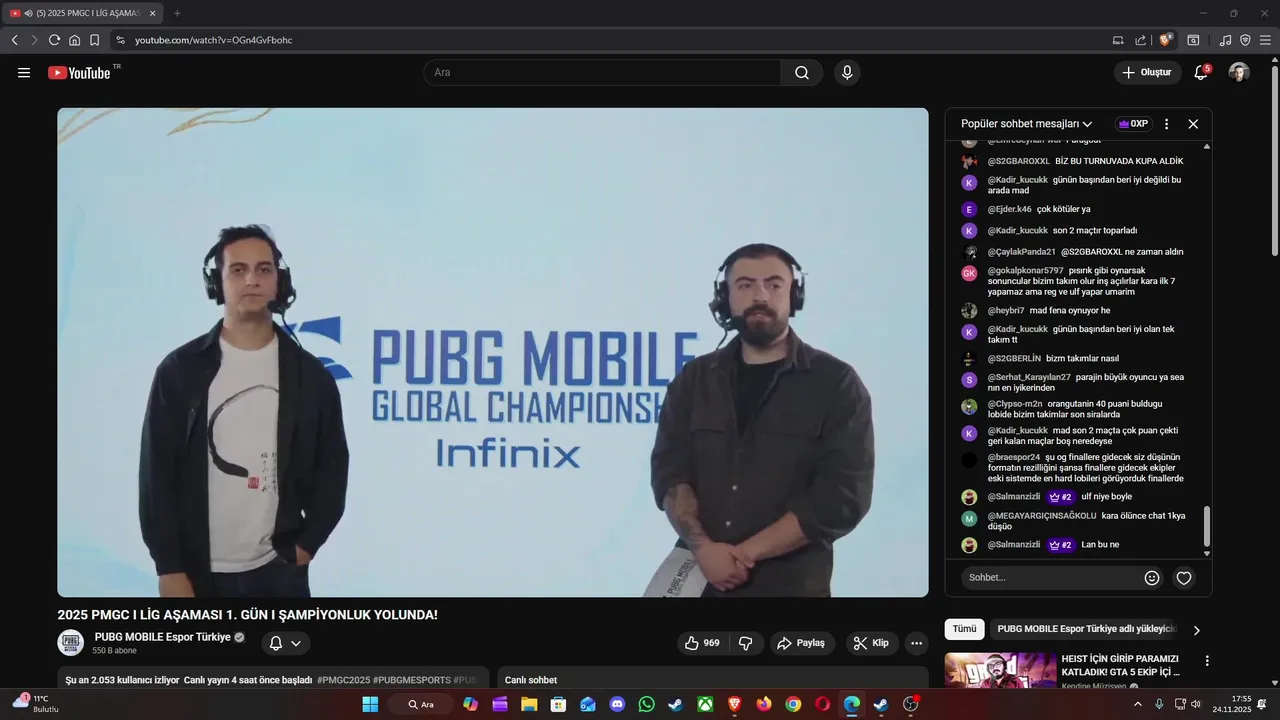
Task: Go back in browser history
Action: [x=15, y=40]
